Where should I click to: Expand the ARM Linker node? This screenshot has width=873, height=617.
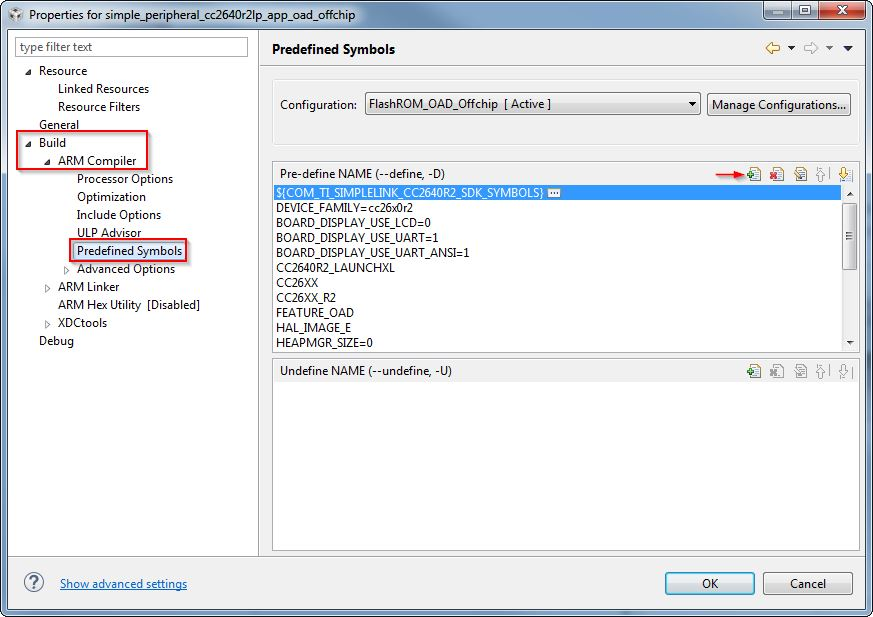pyautogui.click(x=47, y=288)
